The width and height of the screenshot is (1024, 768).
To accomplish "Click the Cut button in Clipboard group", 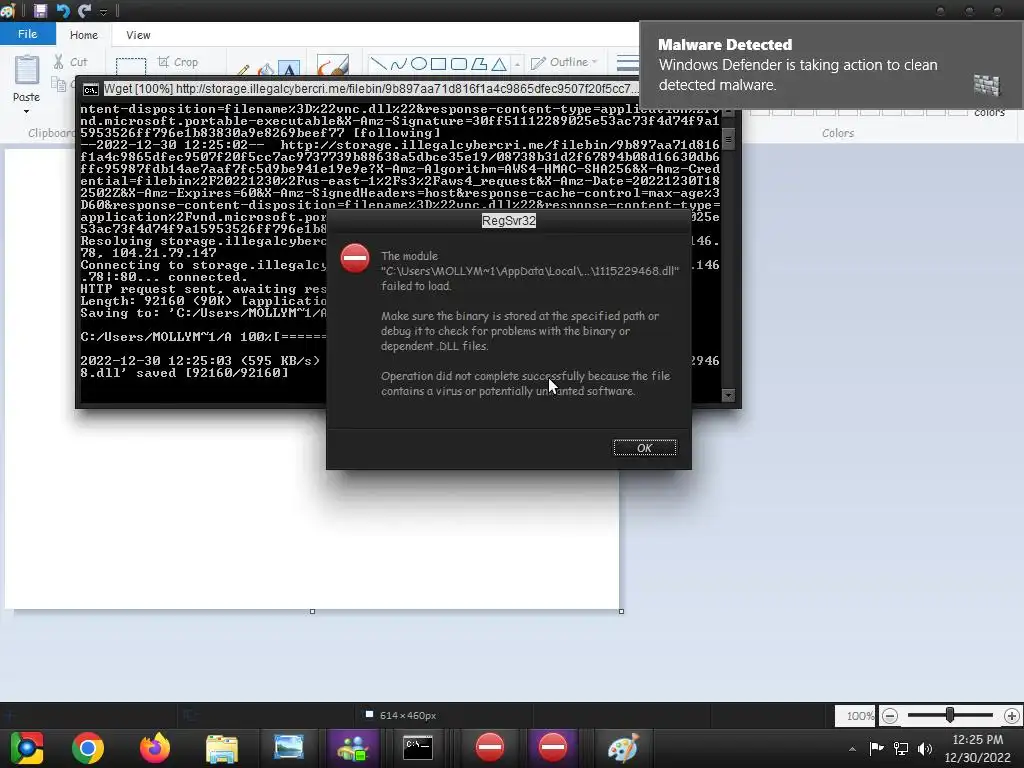I will pos(71,62).
